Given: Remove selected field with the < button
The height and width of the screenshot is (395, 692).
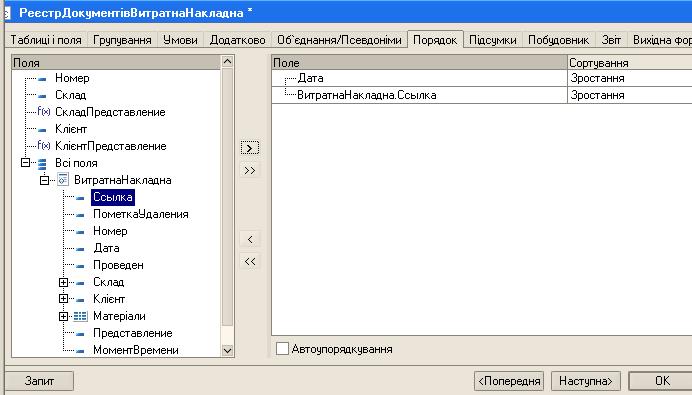Looking at the screenshot, I should pyautogui.click(x=250, y=239).
